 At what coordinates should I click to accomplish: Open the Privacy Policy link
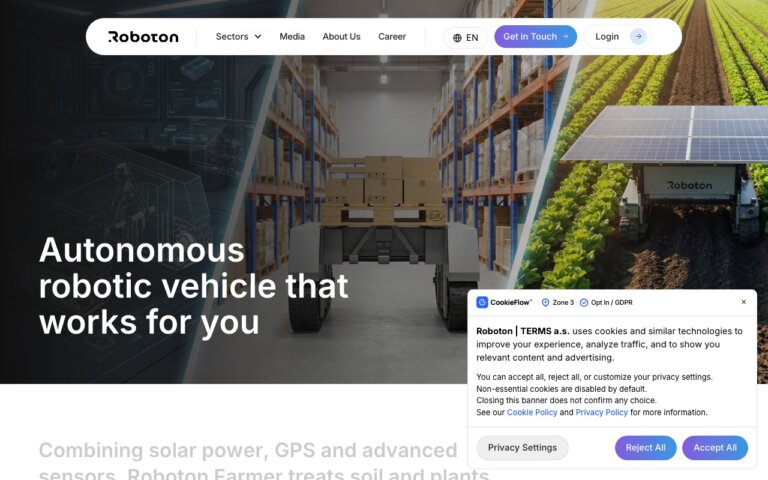[x=601, y=412]
